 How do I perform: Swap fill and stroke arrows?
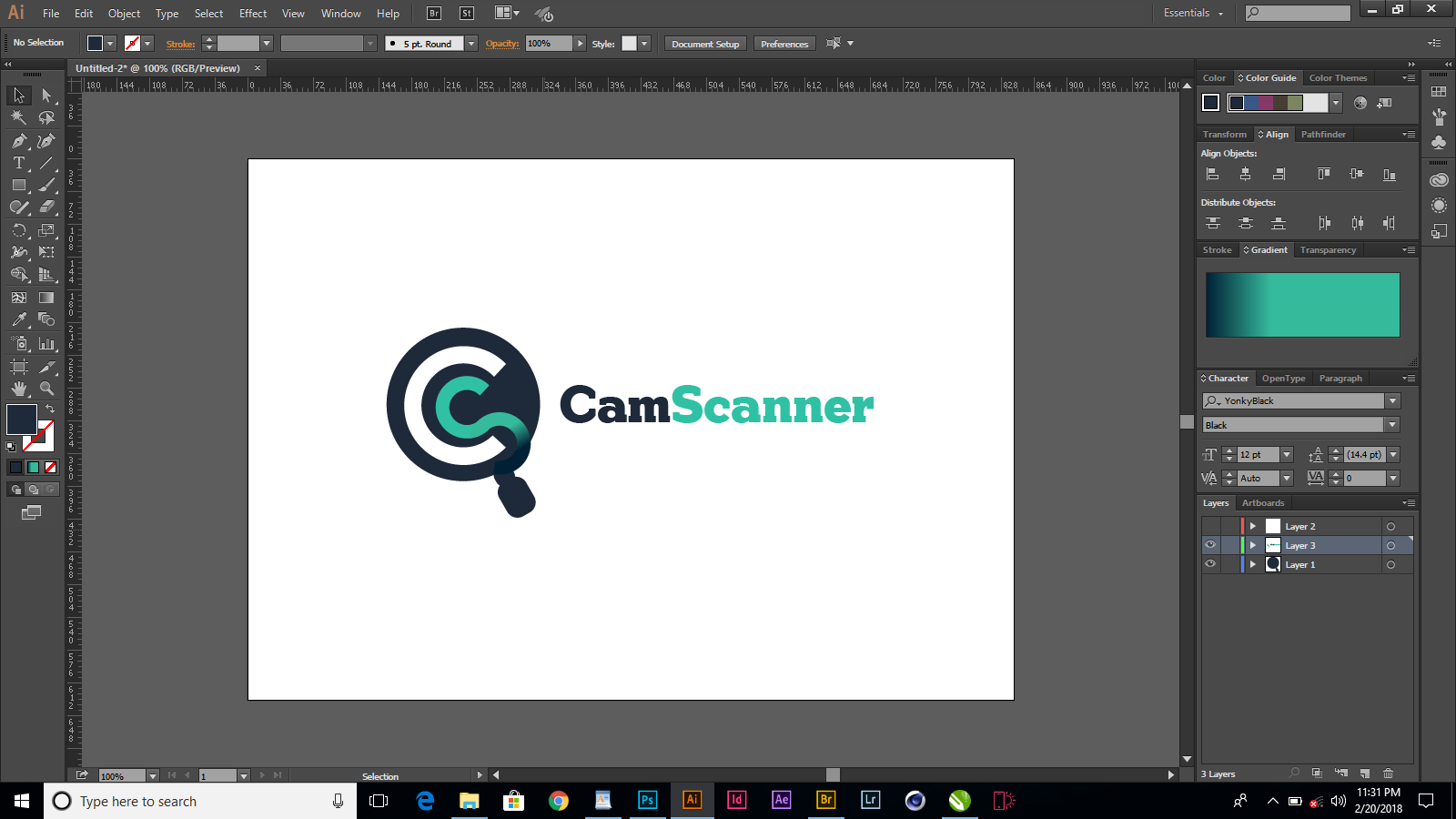point(50,409)
